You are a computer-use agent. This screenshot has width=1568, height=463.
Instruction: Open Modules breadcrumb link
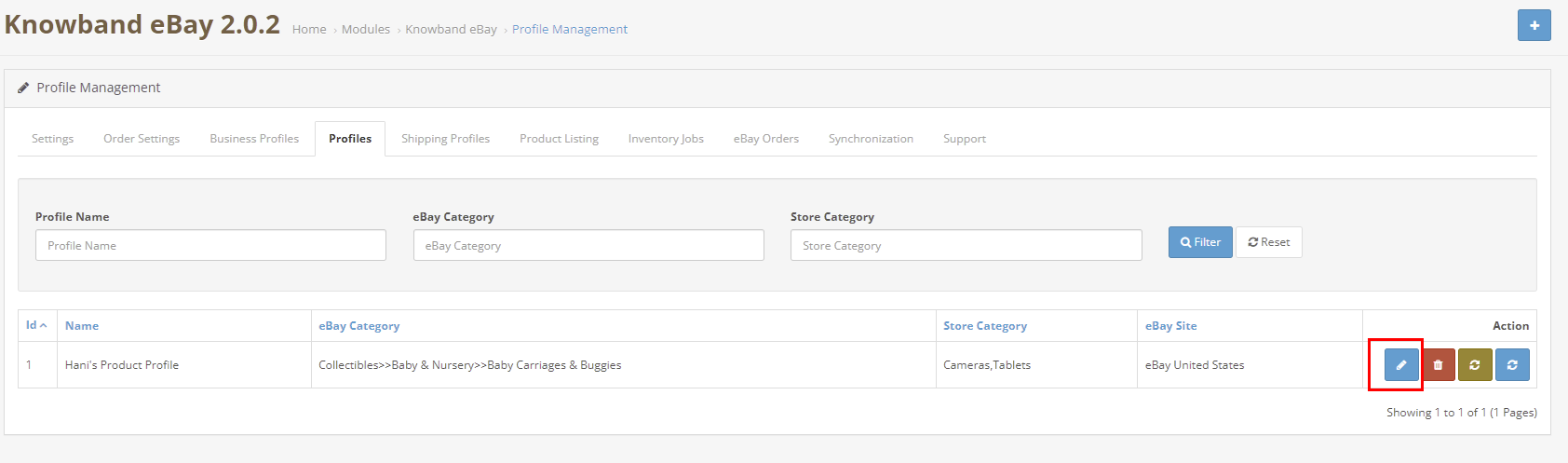pos(366,29)
